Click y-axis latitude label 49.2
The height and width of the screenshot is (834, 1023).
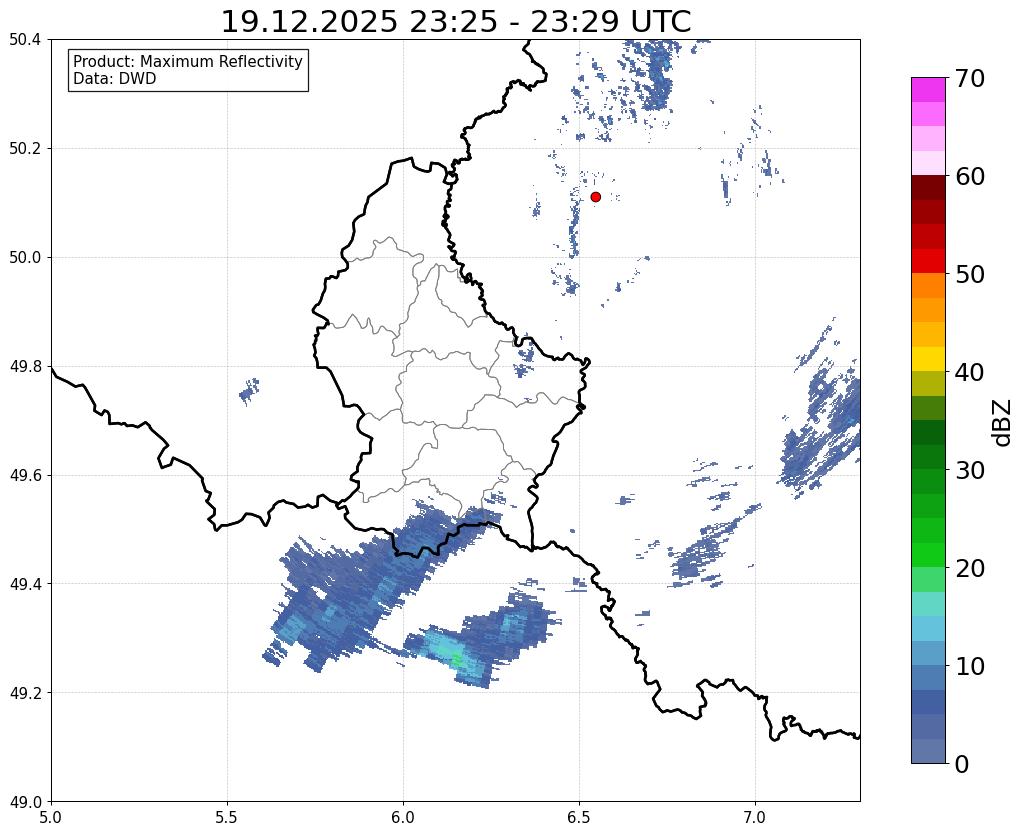(25, 693)
